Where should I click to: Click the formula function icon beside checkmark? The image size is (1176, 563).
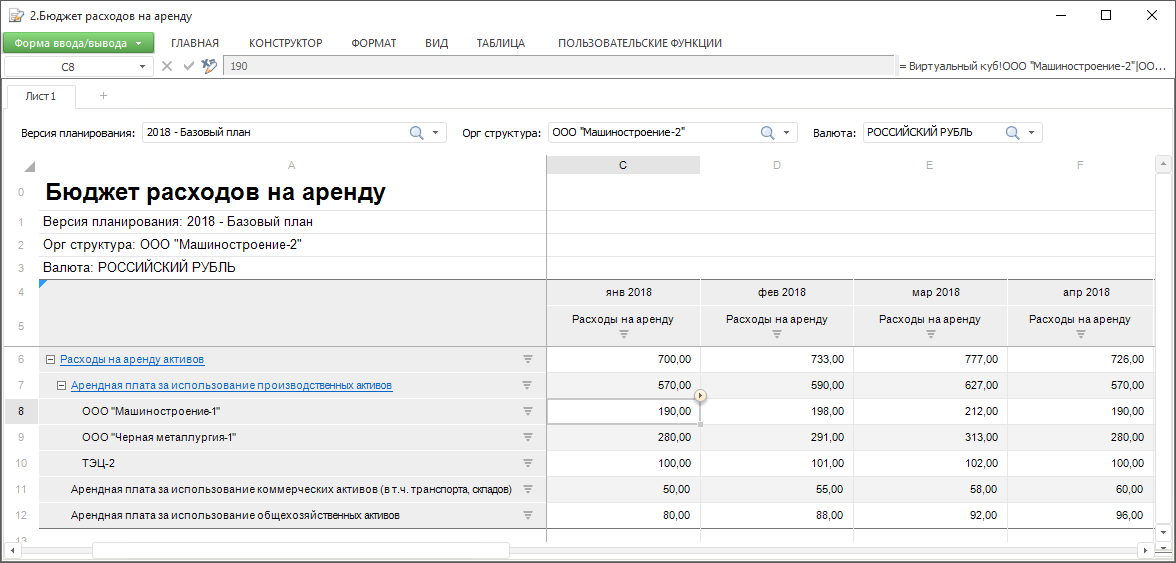click(x=208, y=66)
